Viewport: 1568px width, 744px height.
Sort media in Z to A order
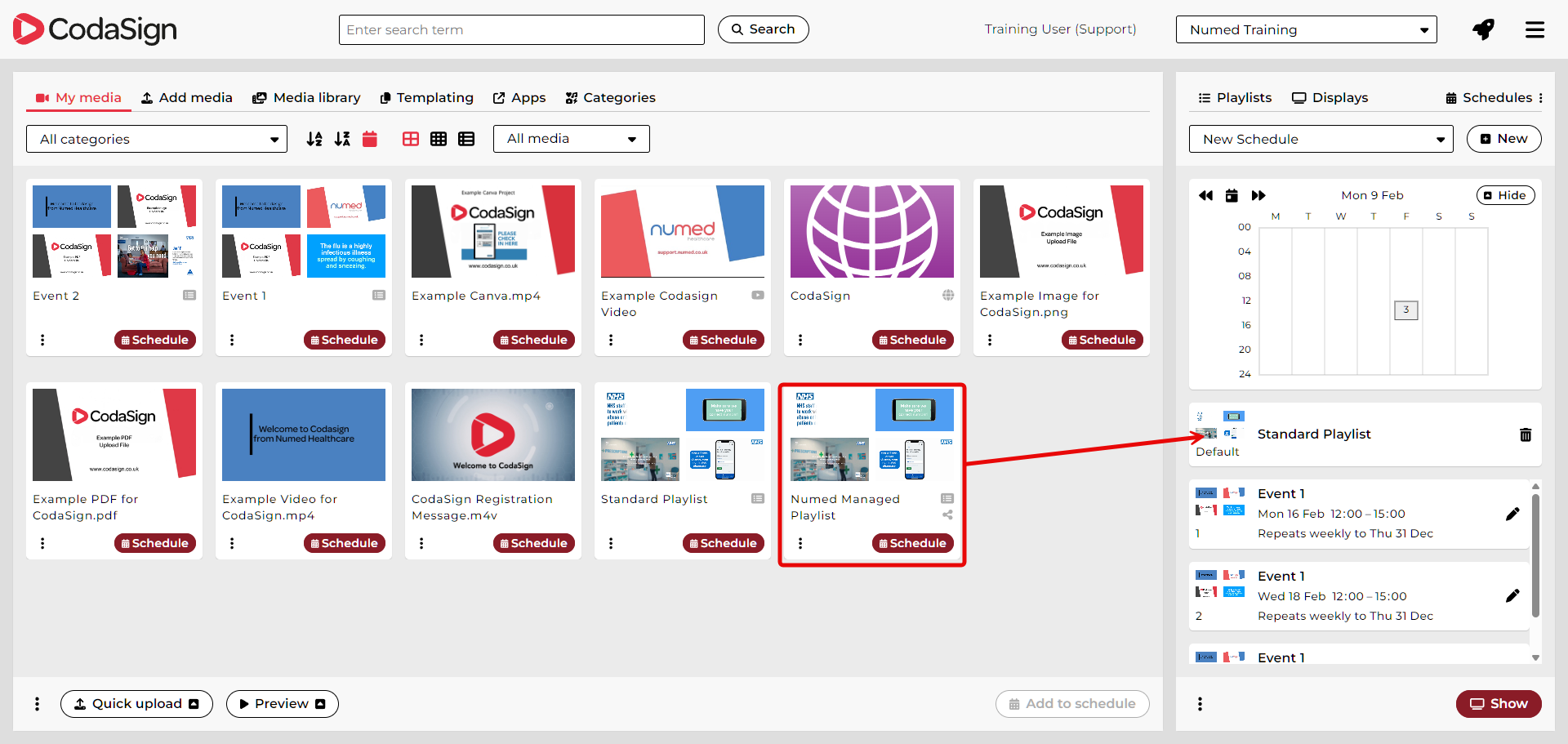point(342,139)
